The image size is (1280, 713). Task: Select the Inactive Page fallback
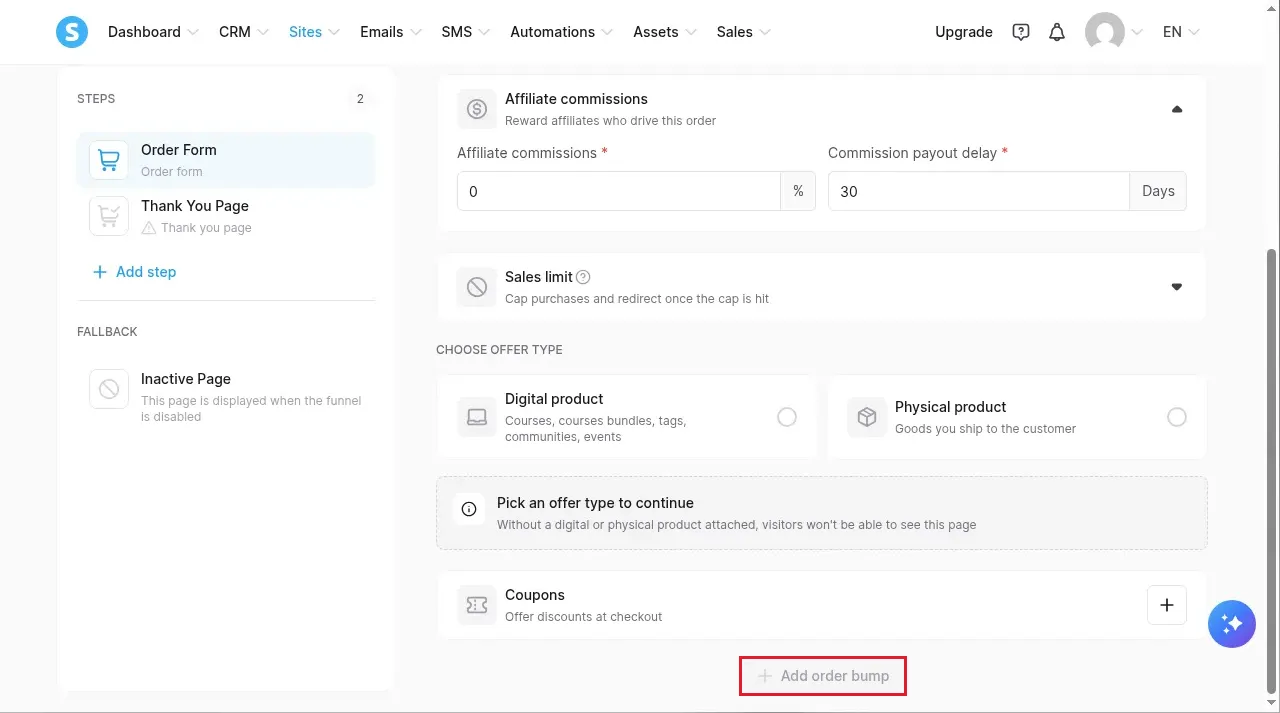pos(226,397)
